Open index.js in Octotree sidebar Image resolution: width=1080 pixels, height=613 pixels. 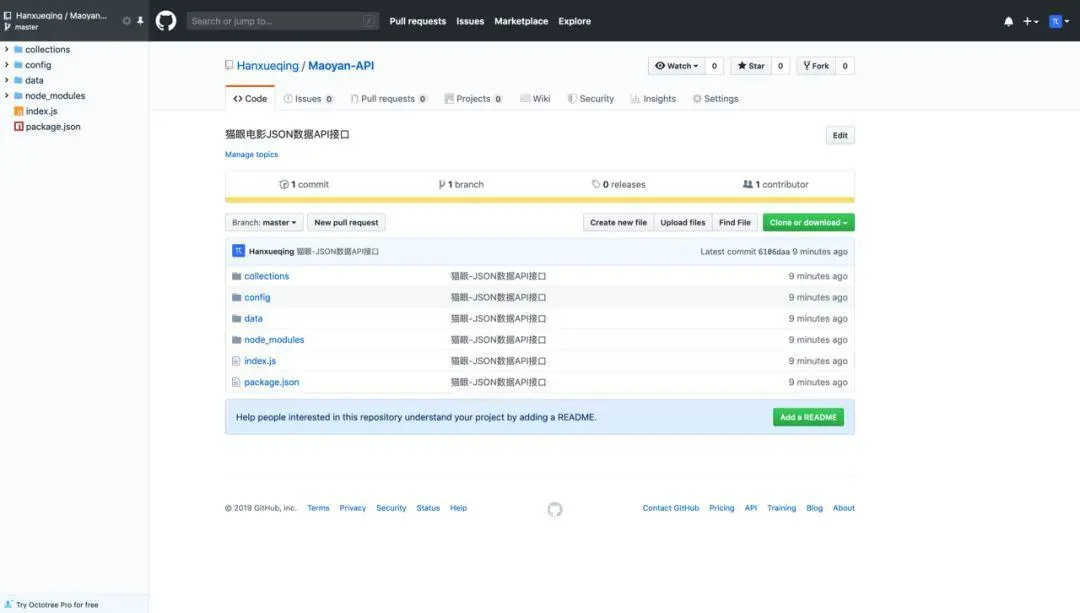point(41,111)
